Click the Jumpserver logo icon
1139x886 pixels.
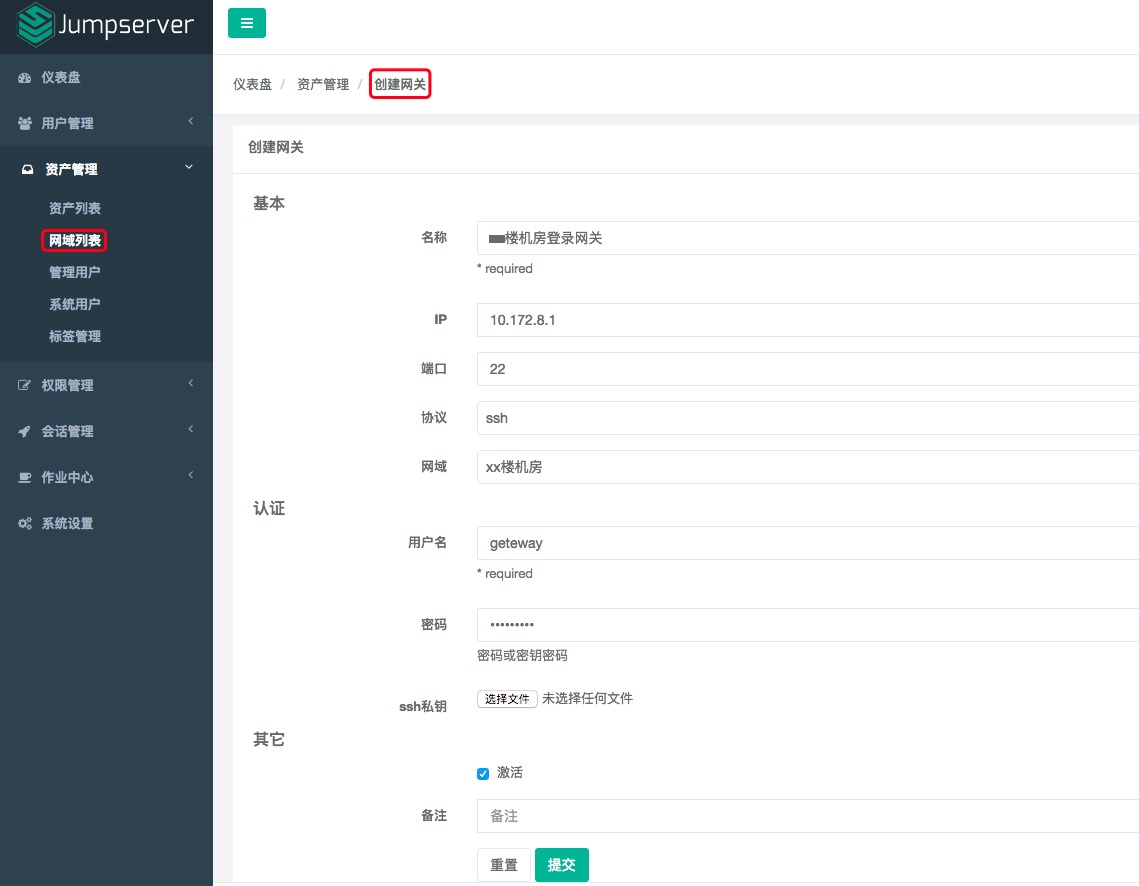point(35,25)
